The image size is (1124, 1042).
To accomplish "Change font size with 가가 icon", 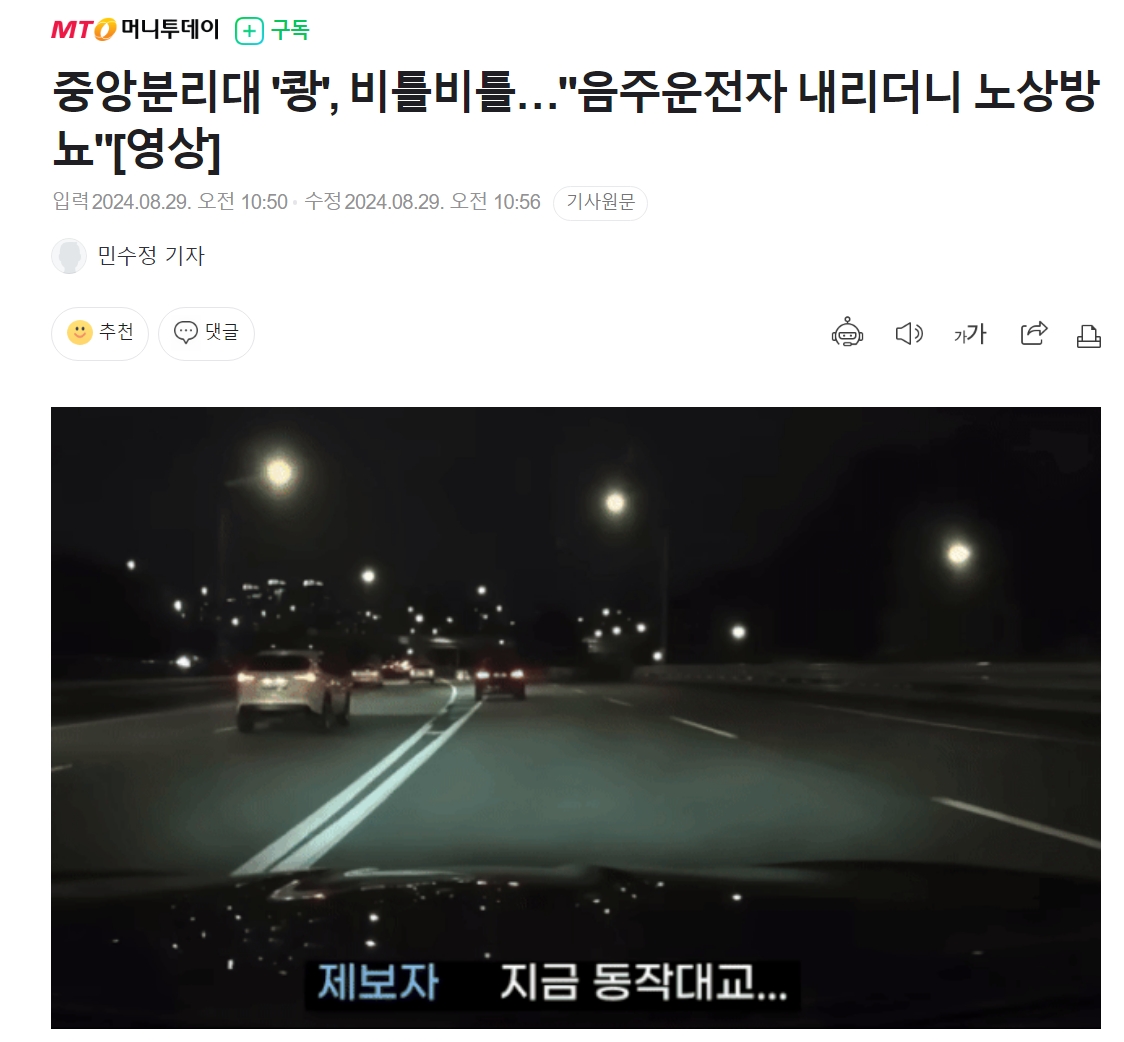I will (971, 334).
